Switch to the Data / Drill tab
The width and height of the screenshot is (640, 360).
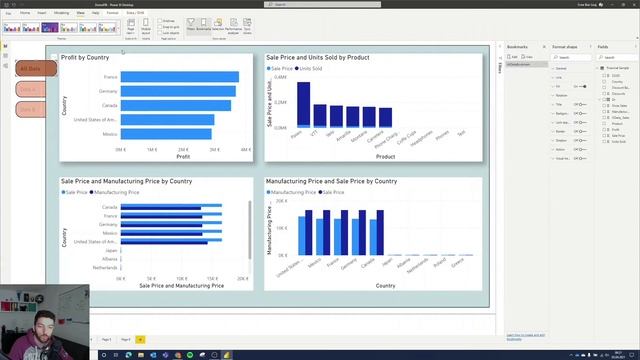coord(135,13)
